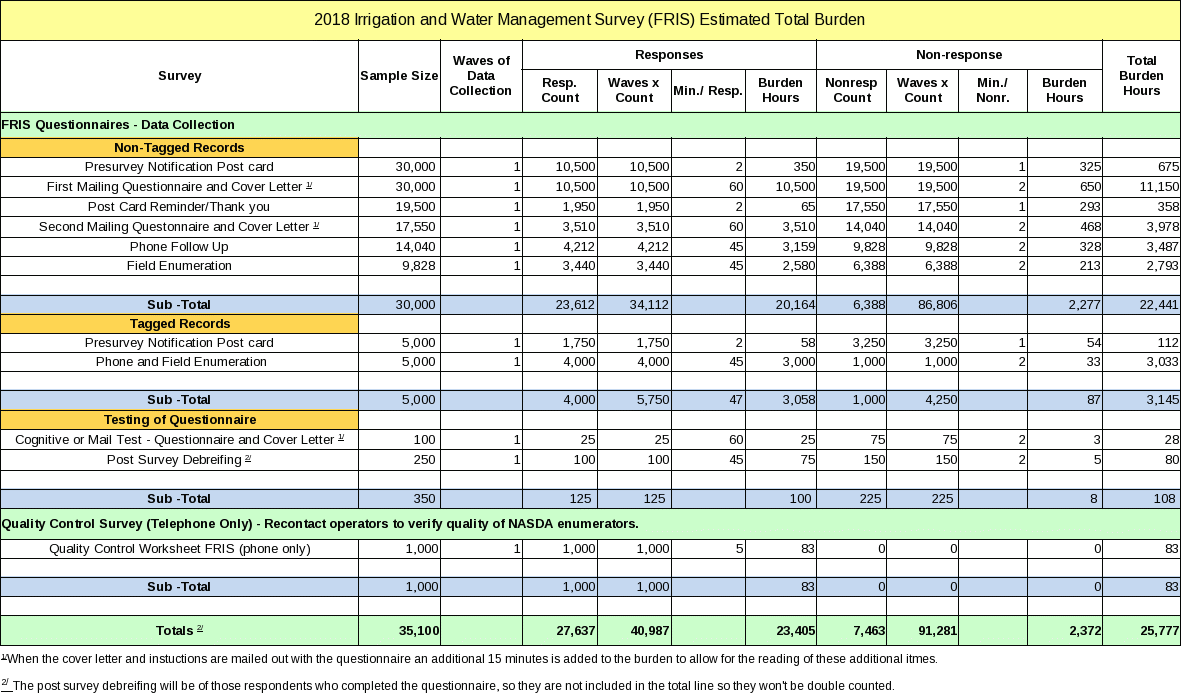The width and height of the screenshot is (1195, 700).
Task: Click the post survey debriefing footnote text
Action: [x=450, y=687]
